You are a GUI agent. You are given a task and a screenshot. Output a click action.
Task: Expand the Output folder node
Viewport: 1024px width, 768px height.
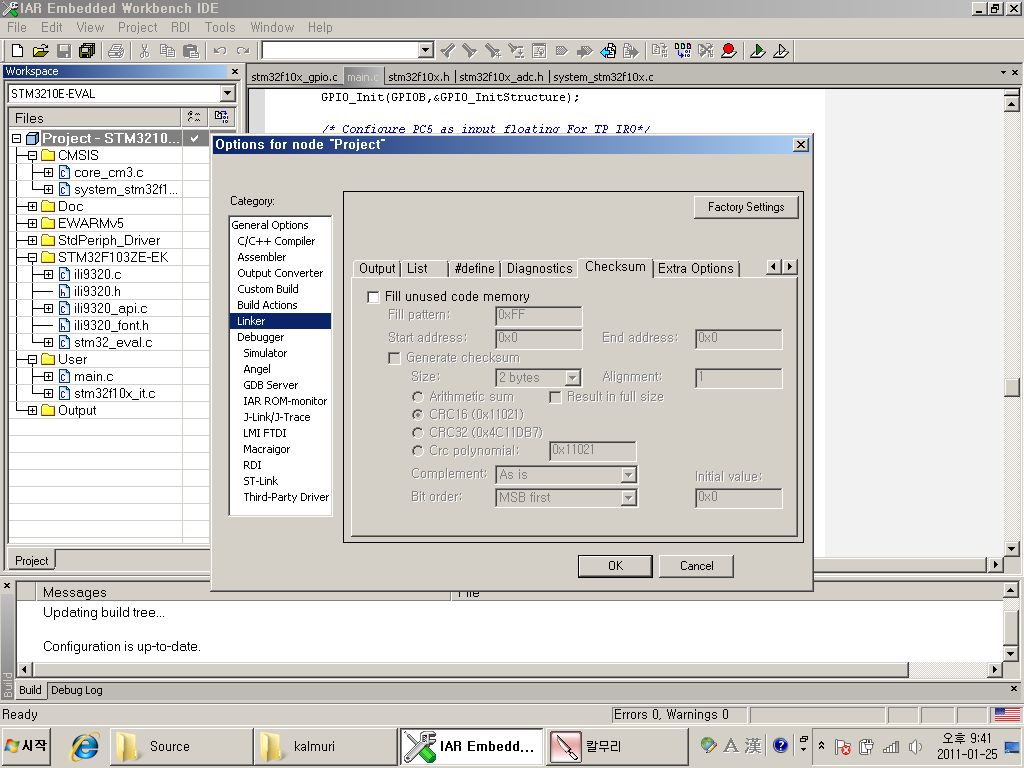click(32, 410)
